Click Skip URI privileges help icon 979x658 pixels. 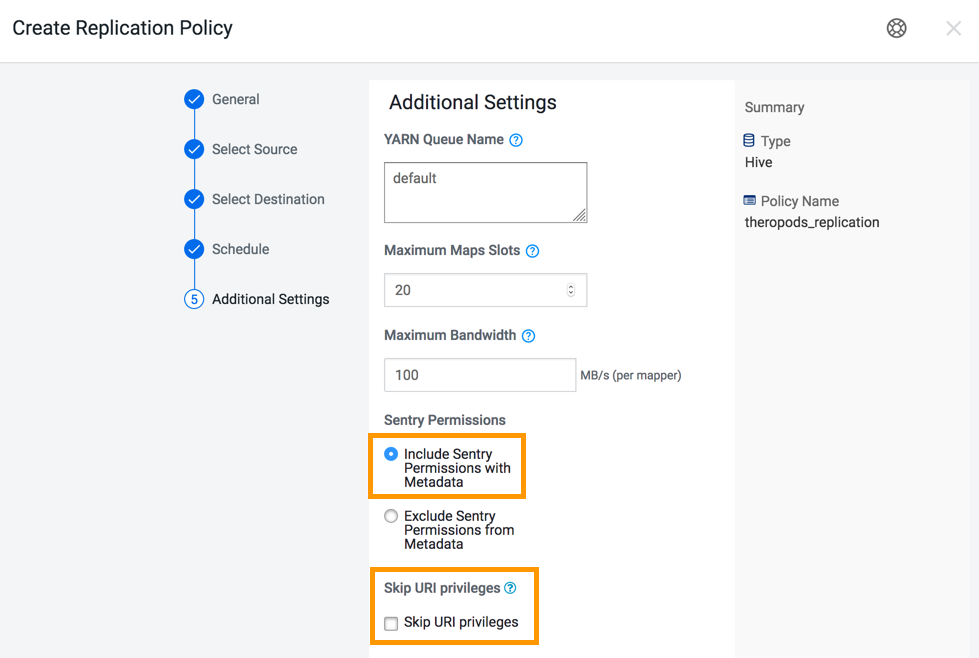pyautogui.click(x=510, y=588)
